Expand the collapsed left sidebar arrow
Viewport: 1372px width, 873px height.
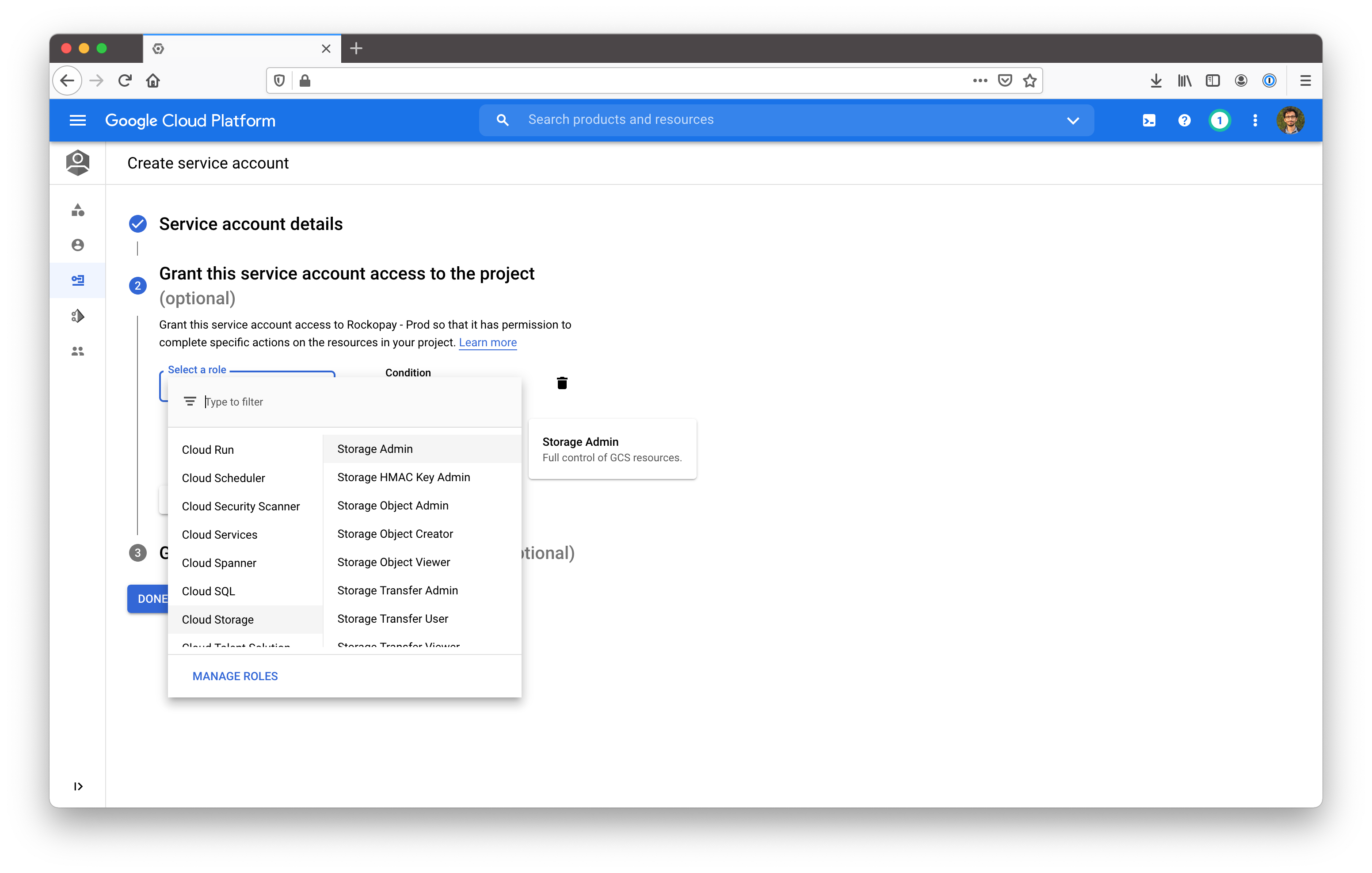tap(78, 786)
